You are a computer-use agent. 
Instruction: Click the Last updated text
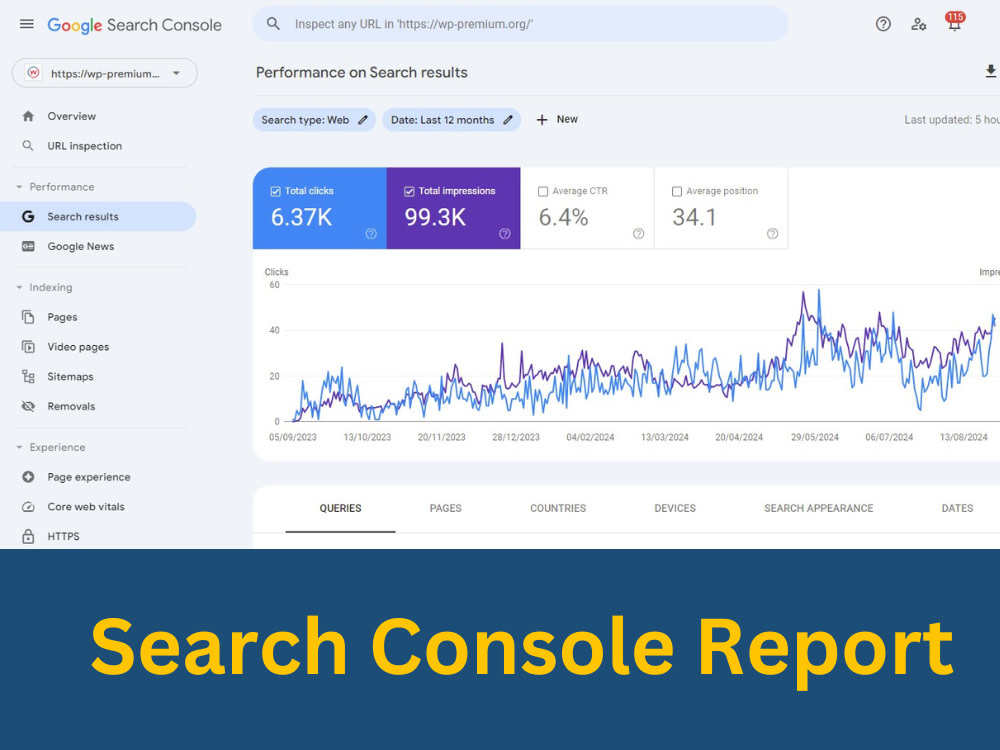[952, 120]
